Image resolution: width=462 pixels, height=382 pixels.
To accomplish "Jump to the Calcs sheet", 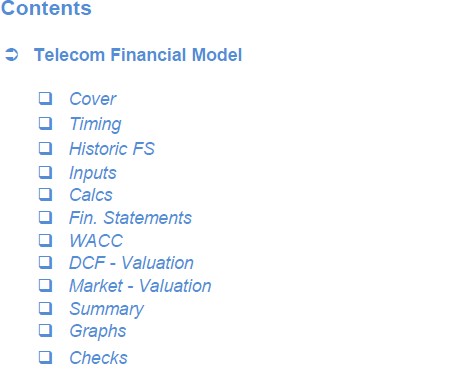I will click(x=91, y=195).
